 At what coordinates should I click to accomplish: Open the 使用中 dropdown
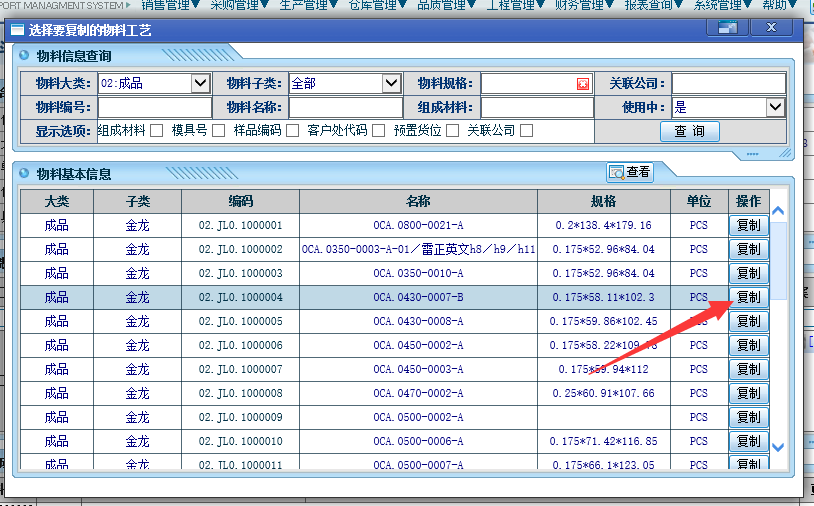coord(775,107)
